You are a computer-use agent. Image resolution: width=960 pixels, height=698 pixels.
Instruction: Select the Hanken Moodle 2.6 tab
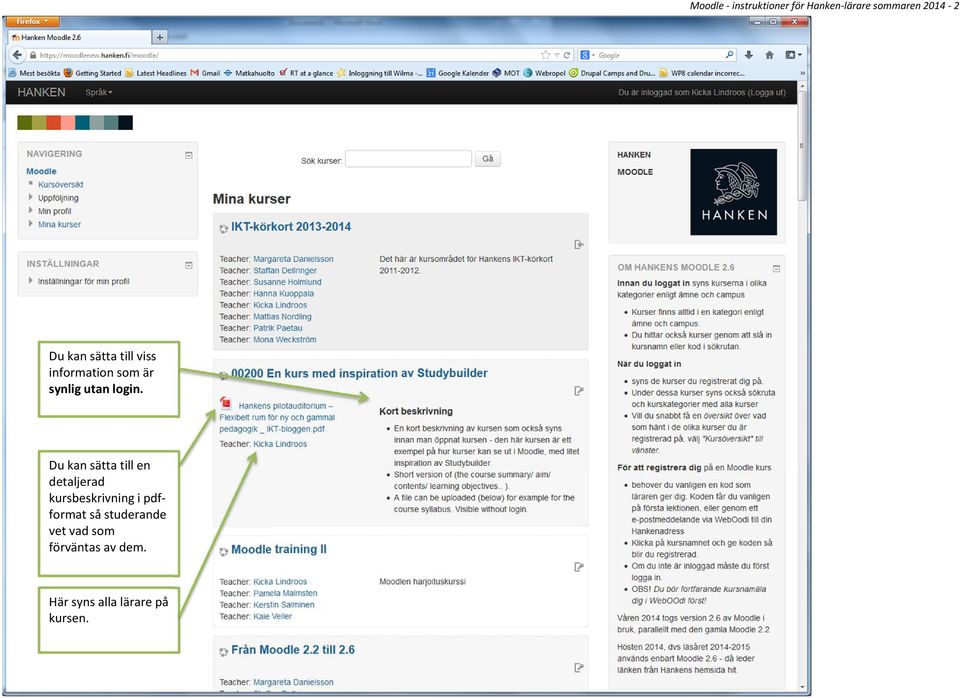78,37
